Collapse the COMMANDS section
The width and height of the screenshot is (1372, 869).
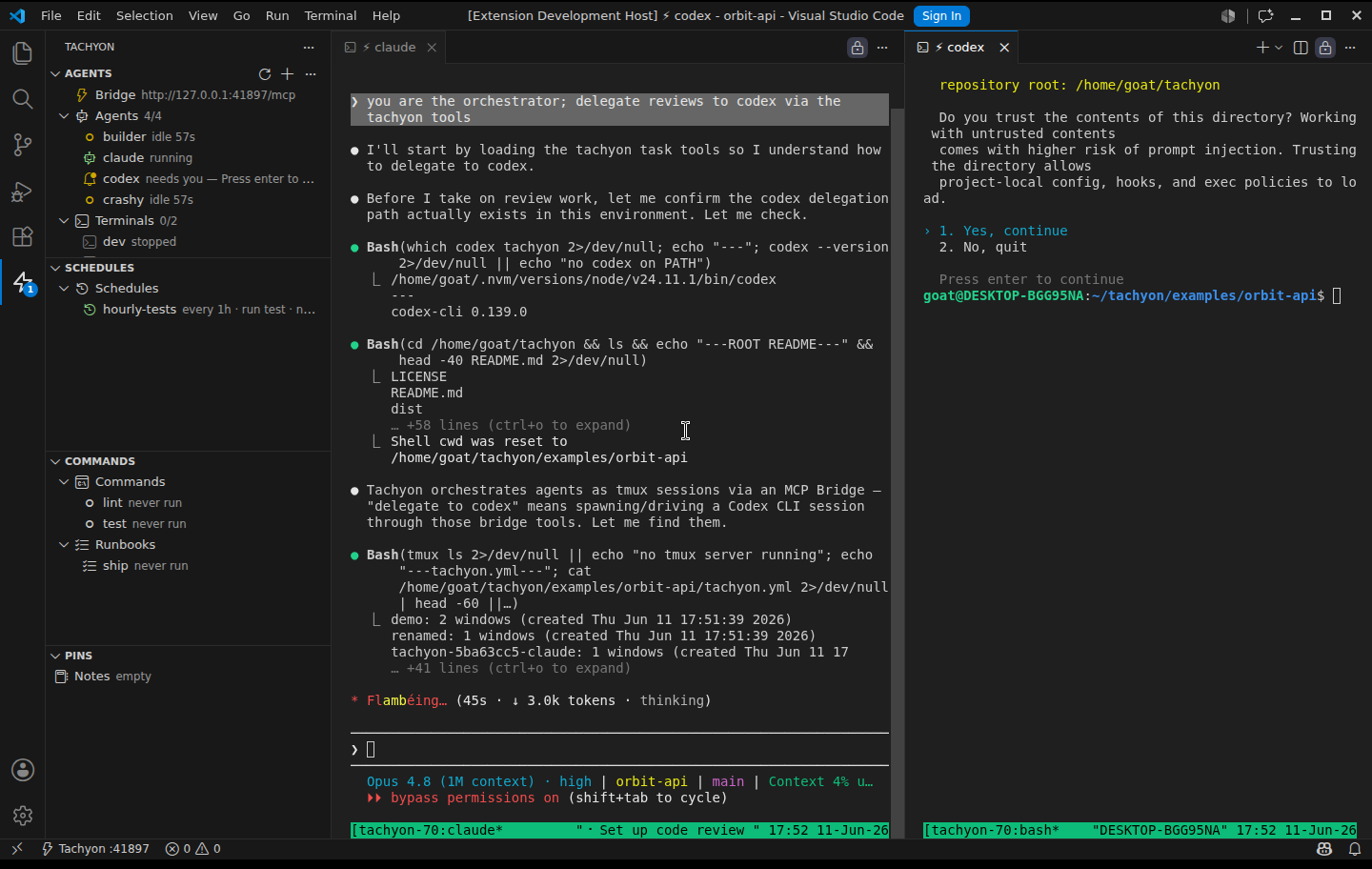click(55, 461)
